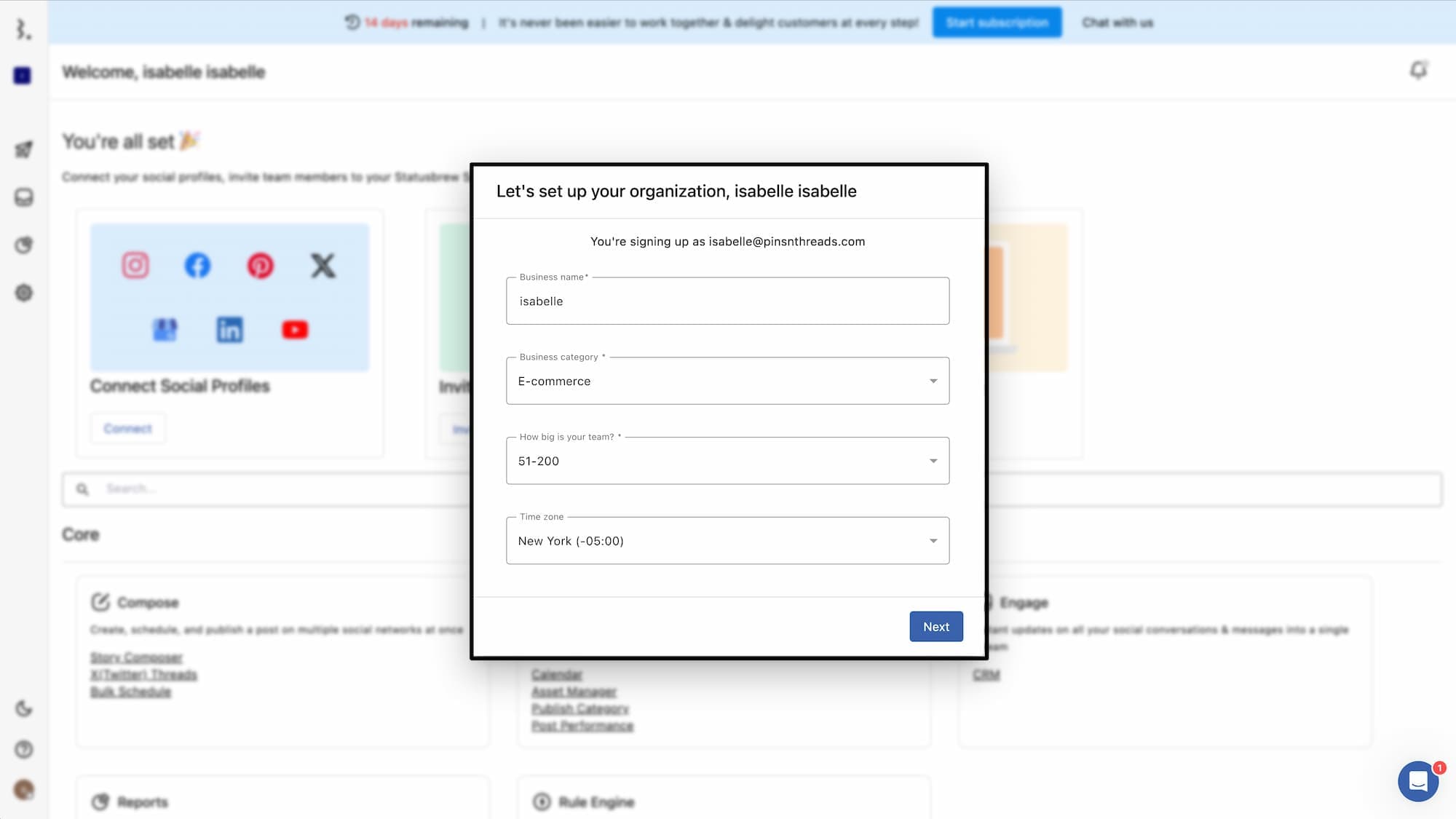Image resolution: width=1456 pixels, height=819 pixels.
Task: Open the Engage inbox icon in sidebar
Action: 24,197
